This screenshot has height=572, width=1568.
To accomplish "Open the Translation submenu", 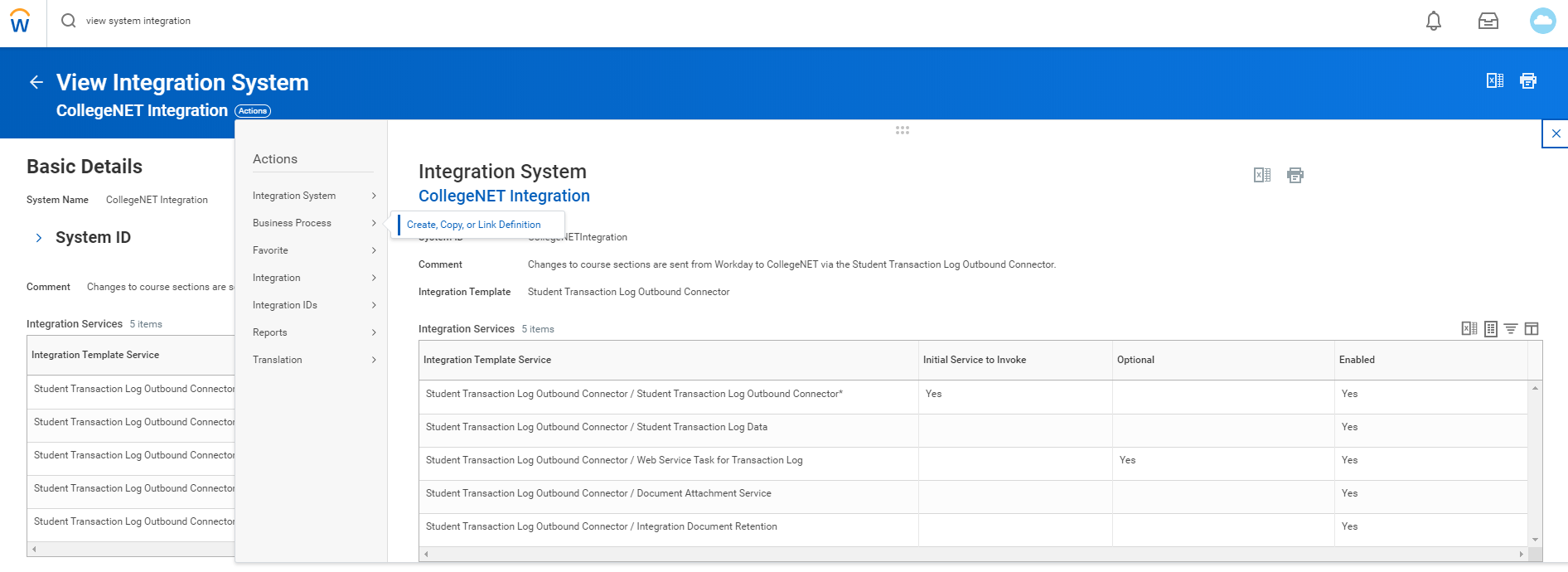I will coord(314,360).
